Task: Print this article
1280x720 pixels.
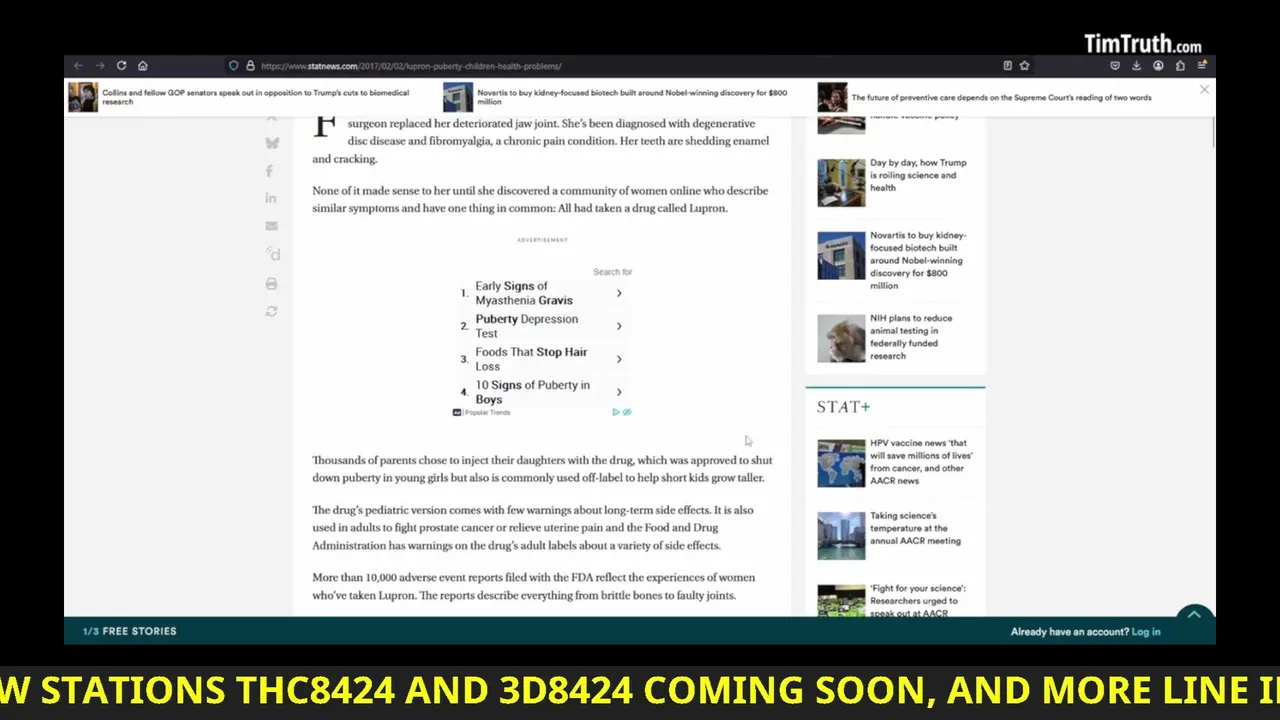Action: [271, 284]
